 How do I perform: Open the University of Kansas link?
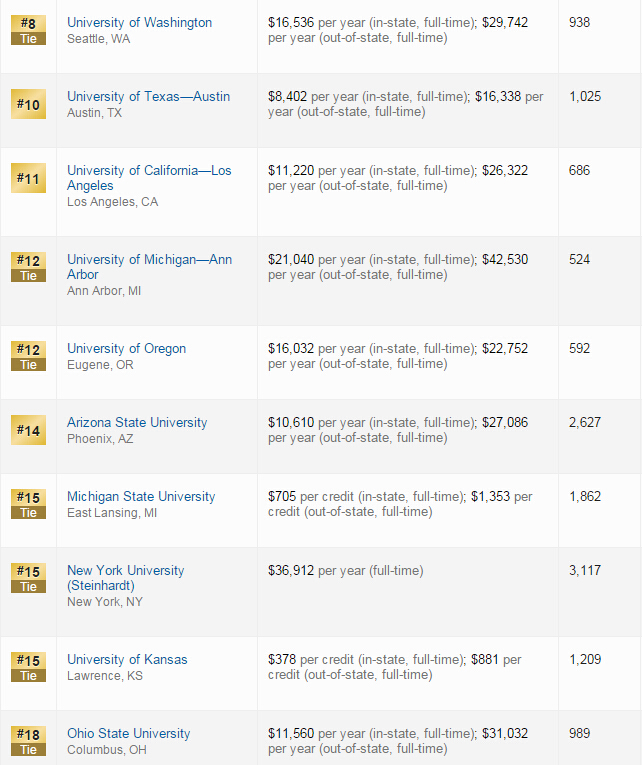pyautogui.click(x=127, y=659)
